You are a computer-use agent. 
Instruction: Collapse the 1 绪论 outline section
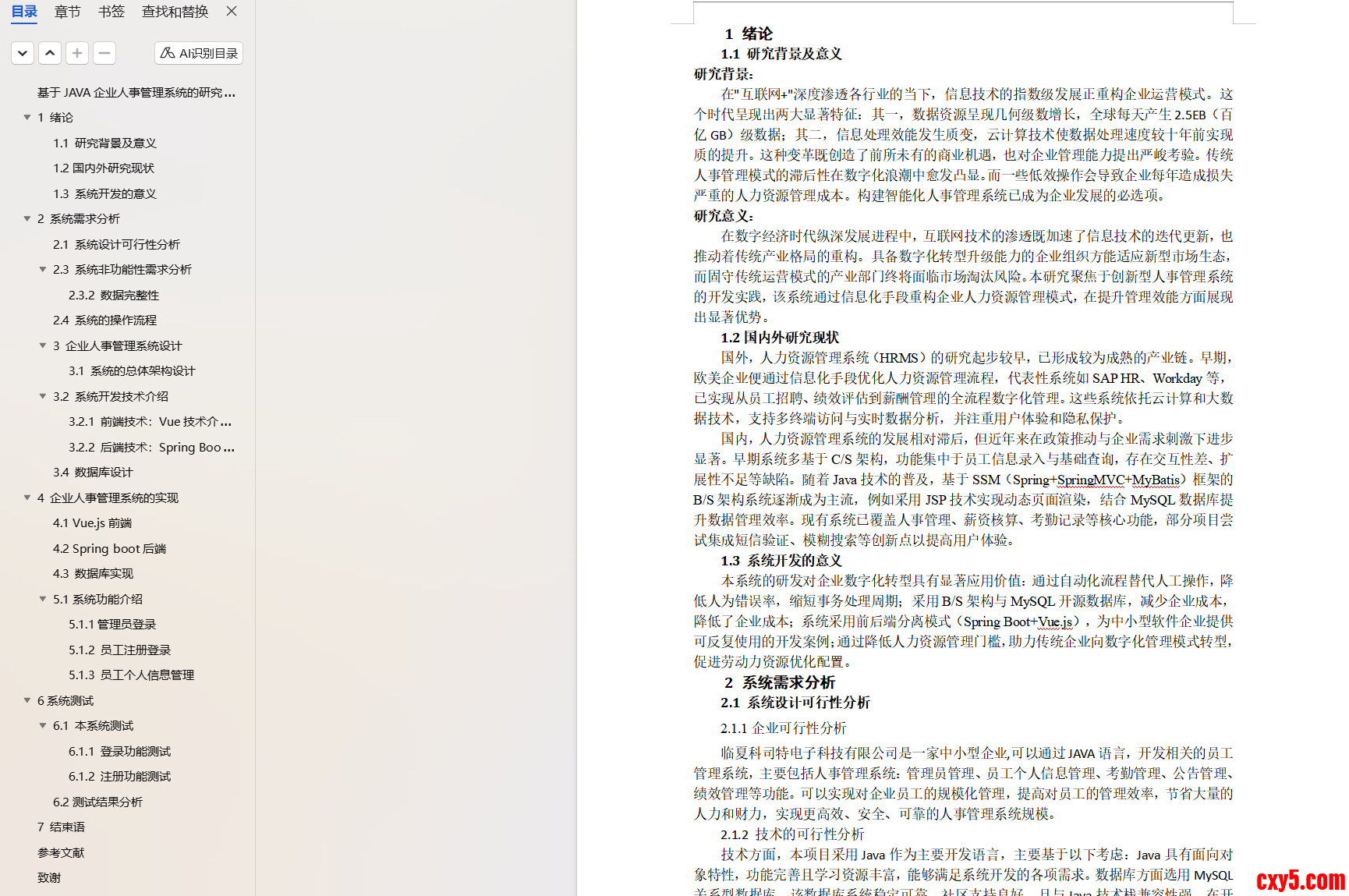(27, 118)
